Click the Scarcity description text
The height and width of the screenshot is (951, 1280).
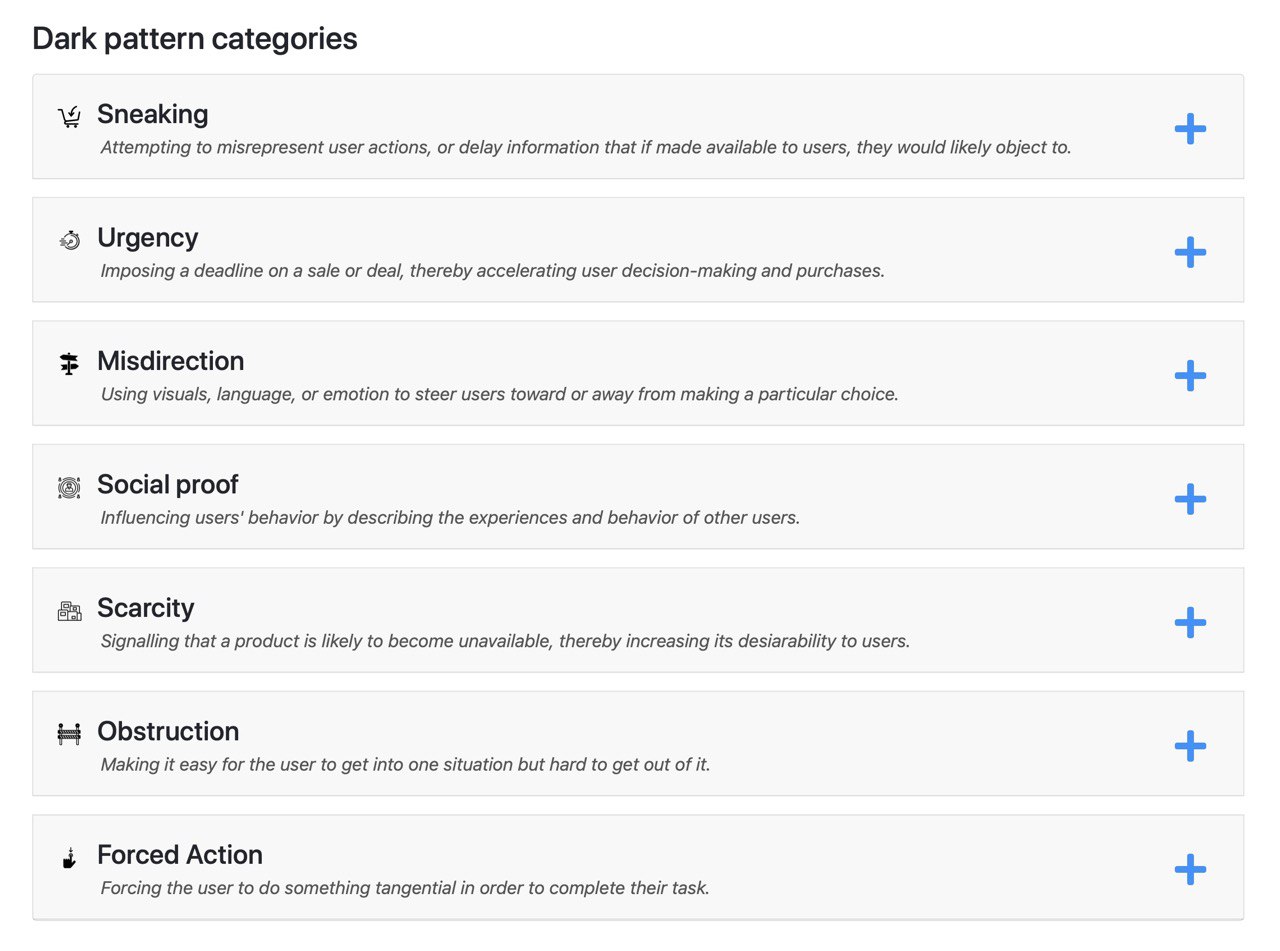tap(505, 641)
